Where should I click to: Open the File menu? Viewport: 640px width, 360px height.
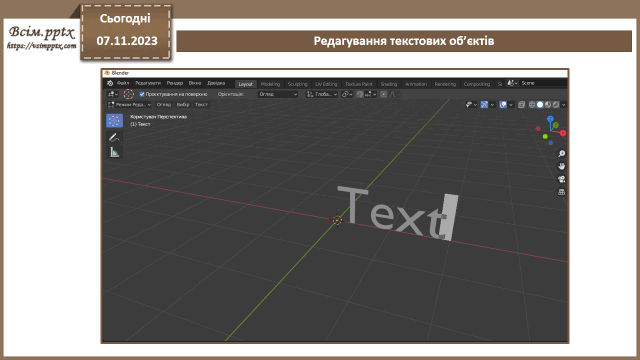[x=123, y=83]
